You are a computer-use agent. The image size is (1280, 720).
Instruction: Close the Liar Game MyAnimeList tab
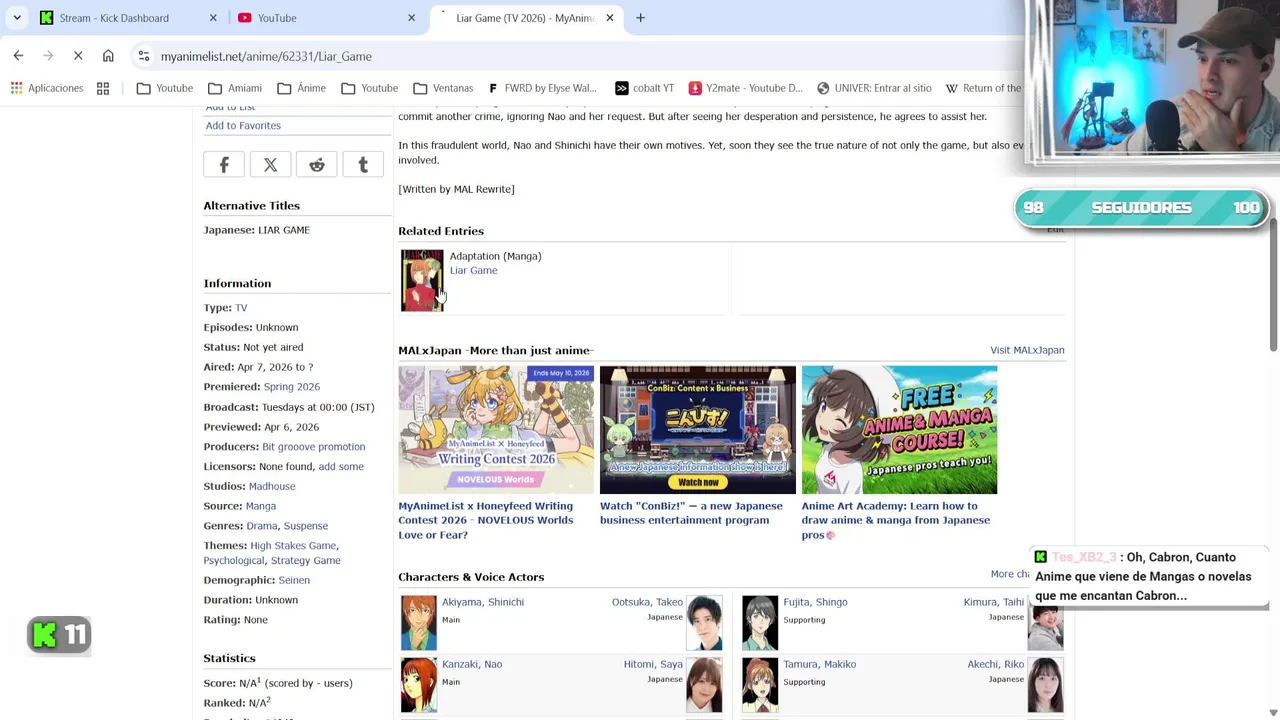point(609,18)
